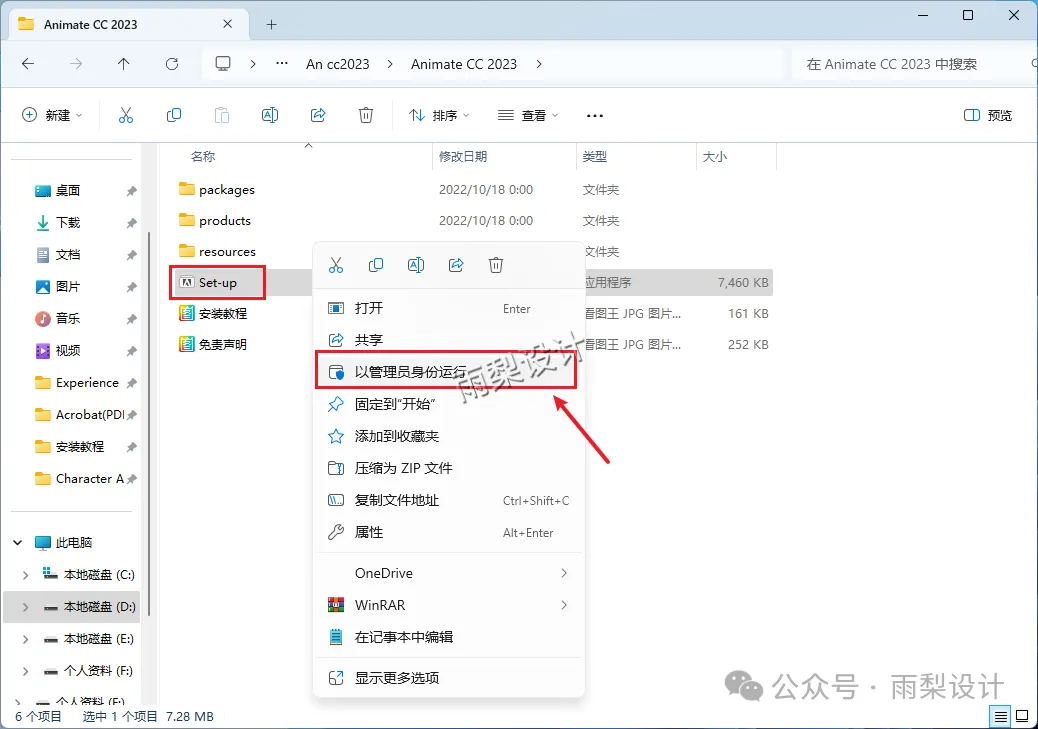Choose 固定到"开始" in the context menu
This screenshot has height=729, width=1038.
[449, 404]
